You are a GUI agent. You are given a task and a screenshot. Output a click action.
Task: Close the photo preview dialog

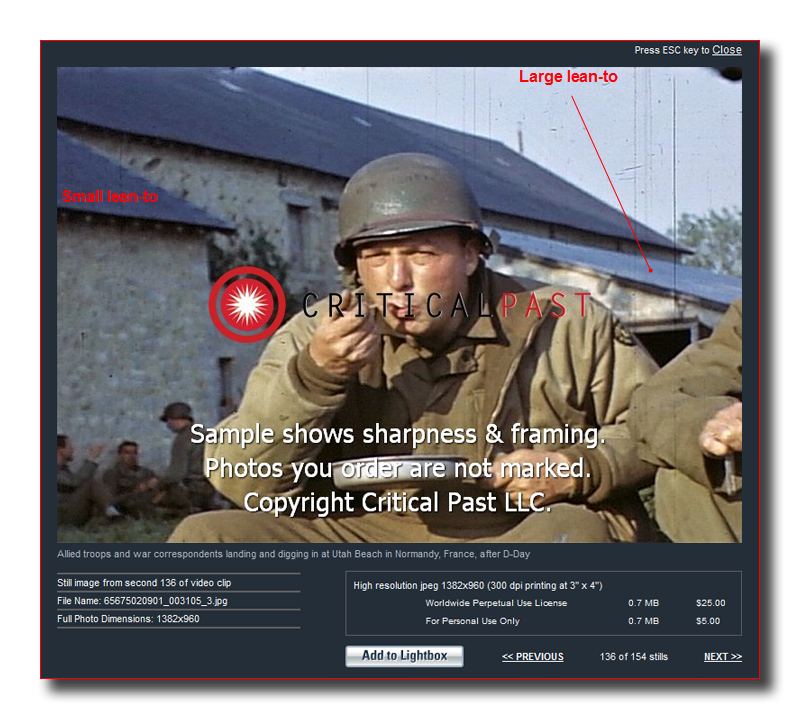[x=726, y=50]
